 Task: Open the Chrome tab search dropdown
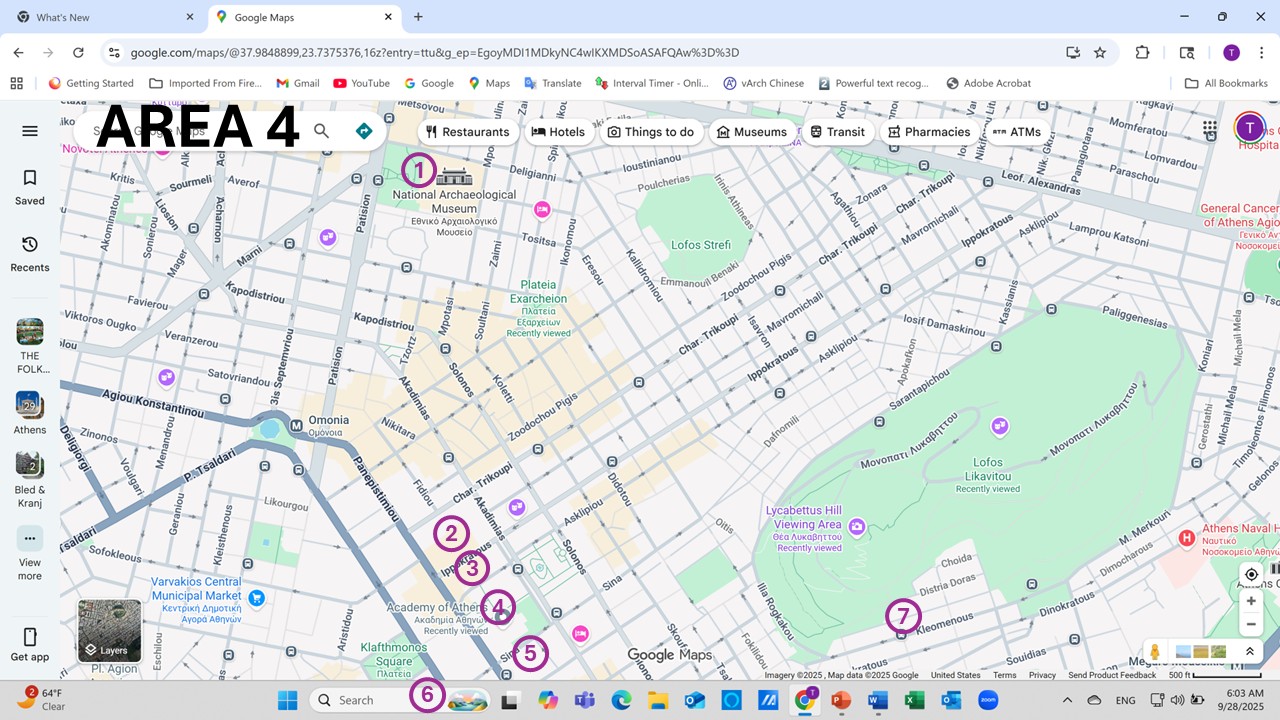click(24, 17)
